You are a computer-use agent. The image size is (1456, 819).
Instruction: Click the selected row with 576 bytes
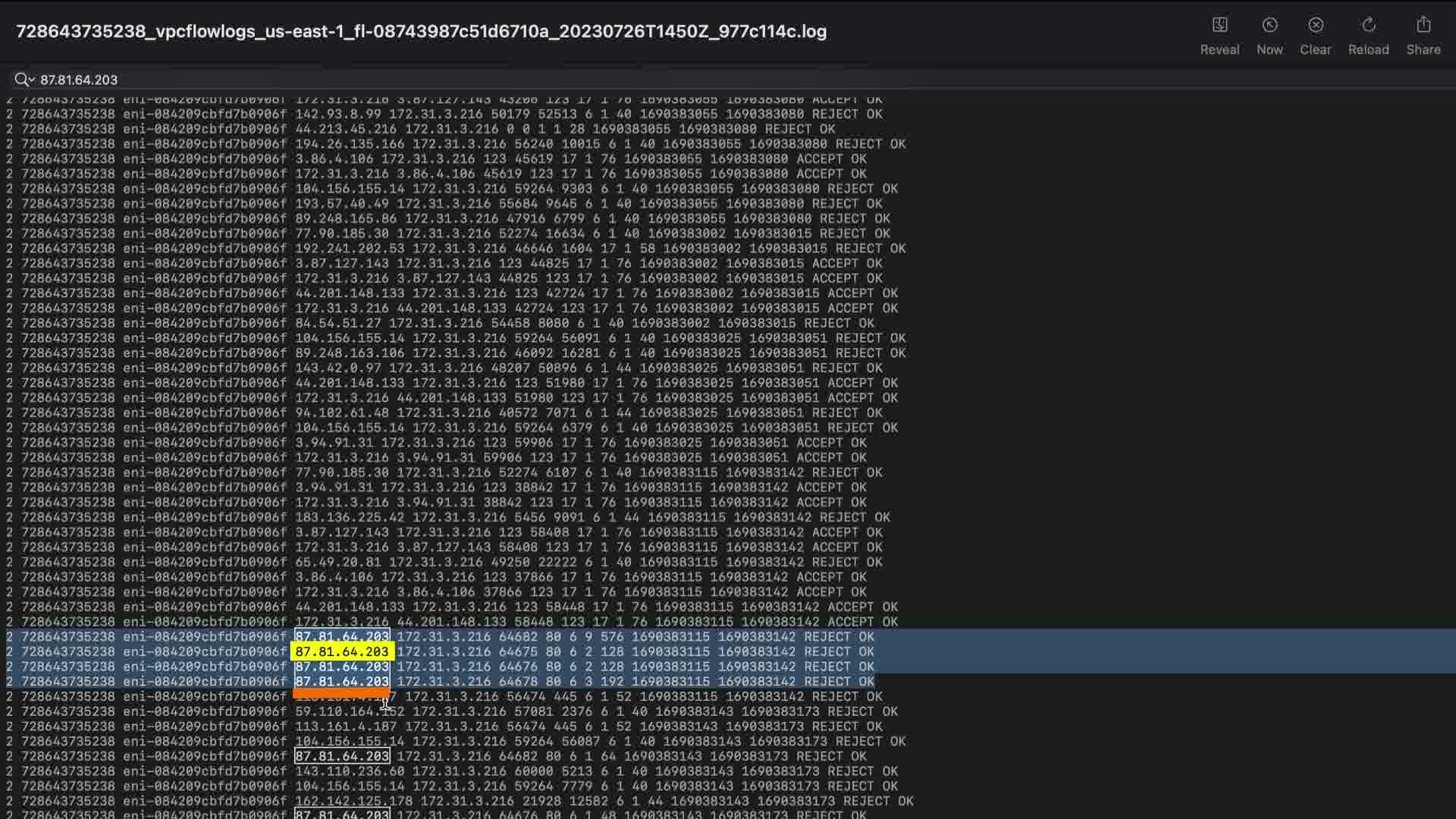coord(611,637)
